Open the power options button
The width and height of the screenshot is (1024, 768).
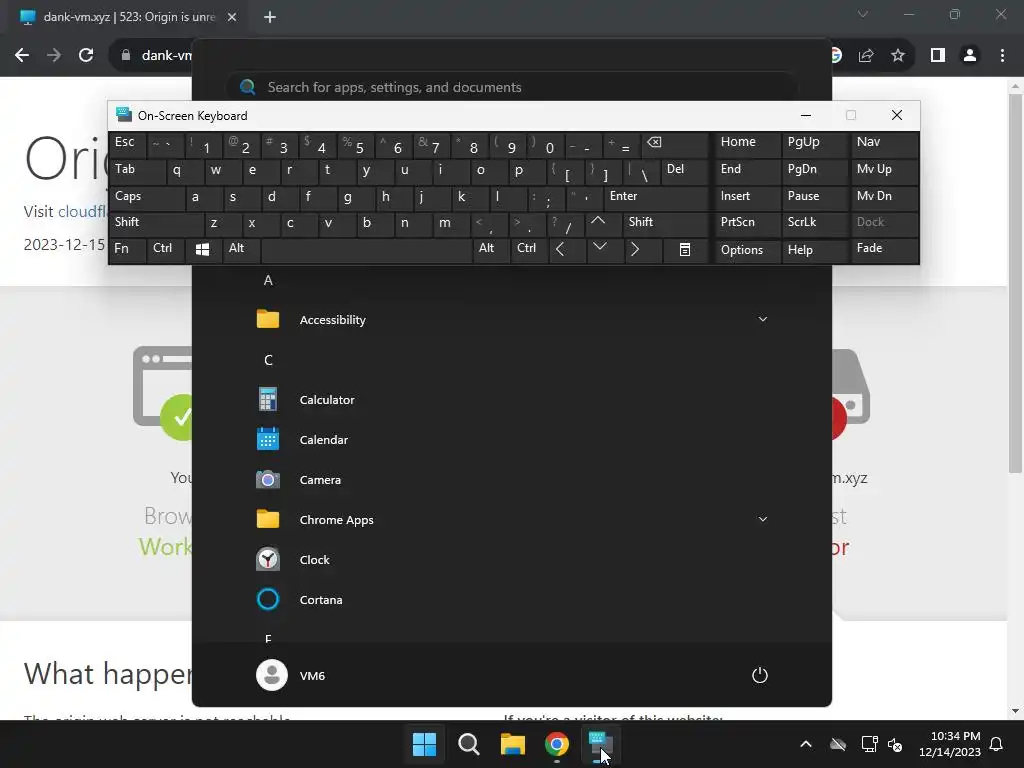760,675
